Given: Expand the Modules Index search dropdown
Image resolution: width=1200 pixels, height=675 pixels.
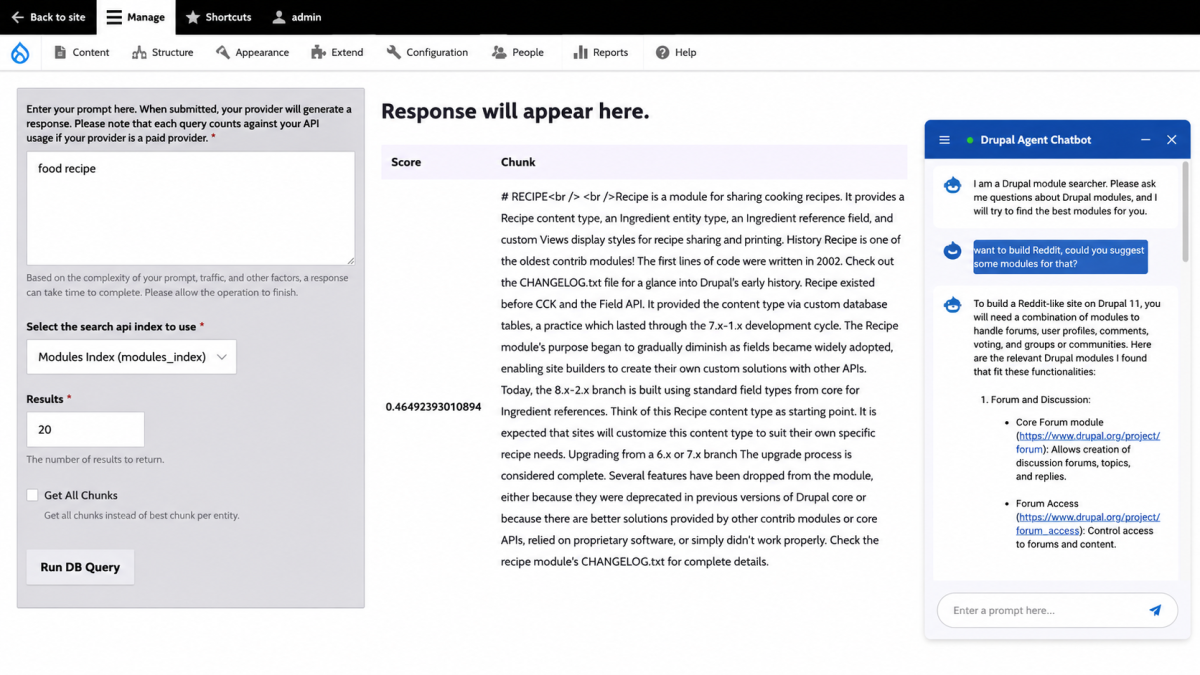Looking at the screenshot, I should coord(131,357).
